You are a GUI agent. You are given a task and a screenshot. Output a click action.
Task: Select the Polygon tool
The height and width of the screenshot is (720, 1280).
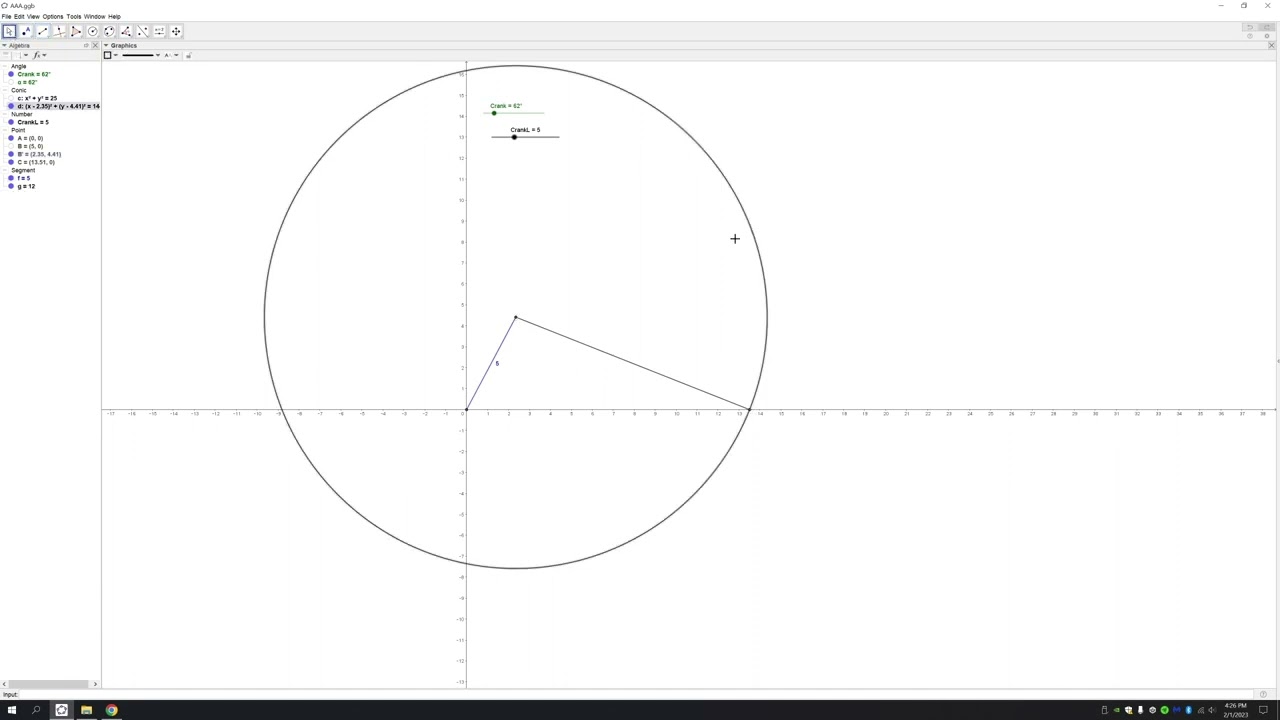76,31
